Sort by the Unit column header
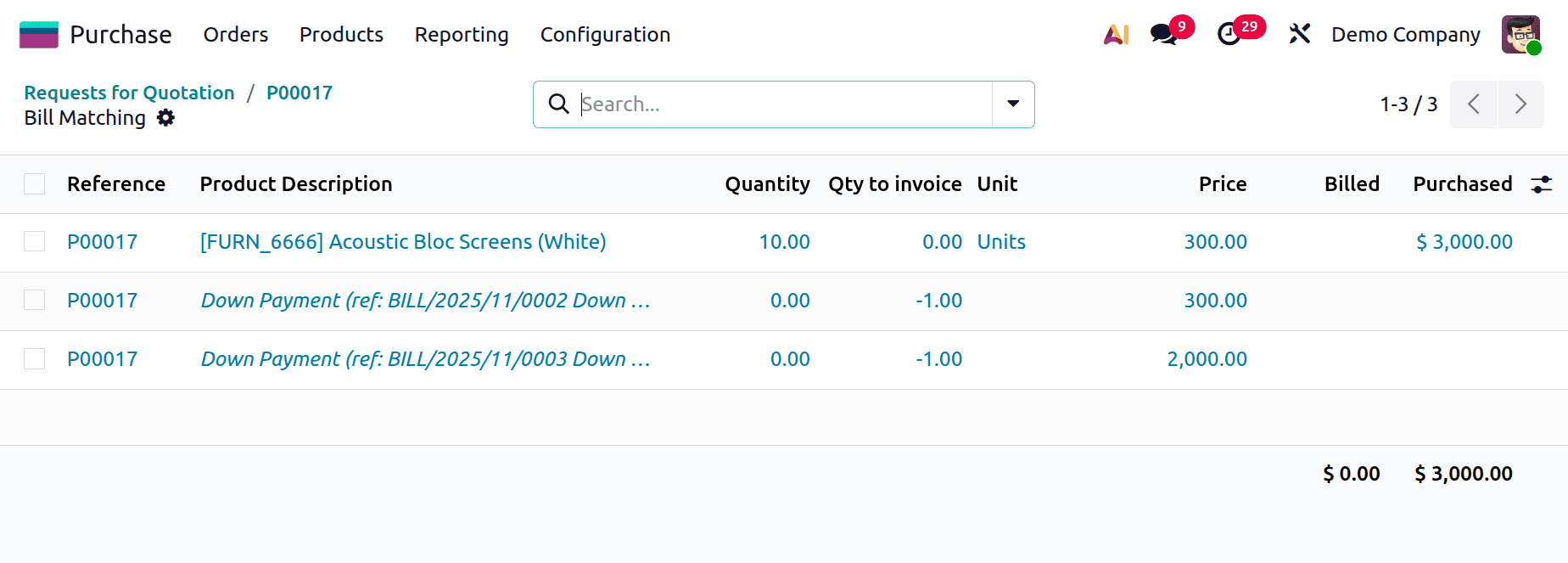This screenshot has width=1568, height=563. 997,184
